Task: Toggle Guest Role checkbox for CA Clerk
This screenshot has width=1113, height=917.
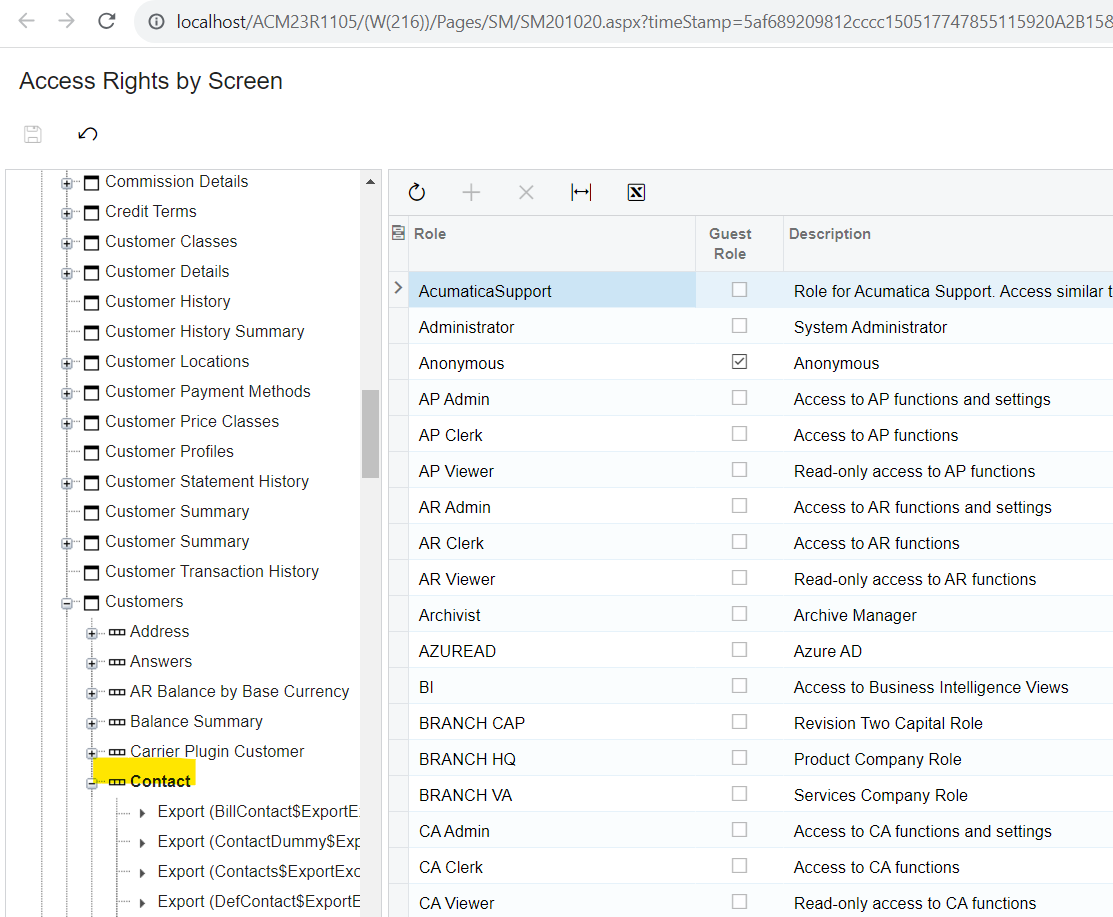Action: point(740,865)
